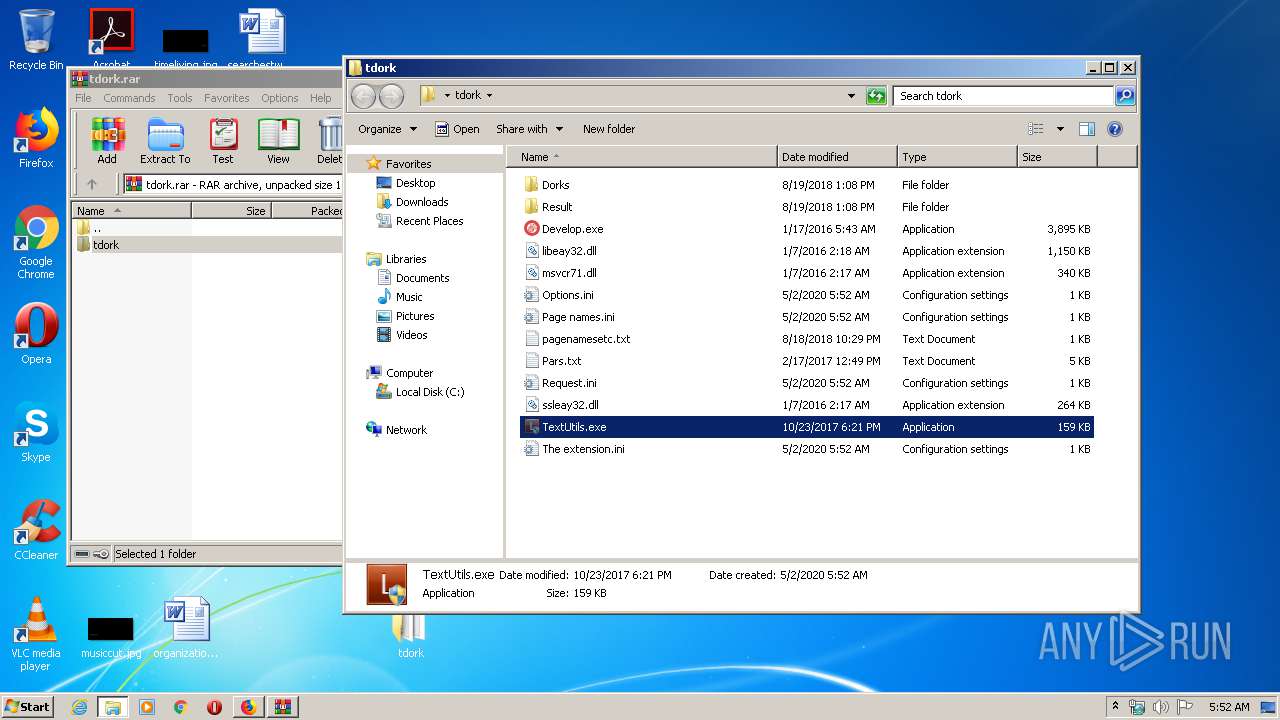
Task: Open the Commands menu in WinRAR
Action: (129, 98)
